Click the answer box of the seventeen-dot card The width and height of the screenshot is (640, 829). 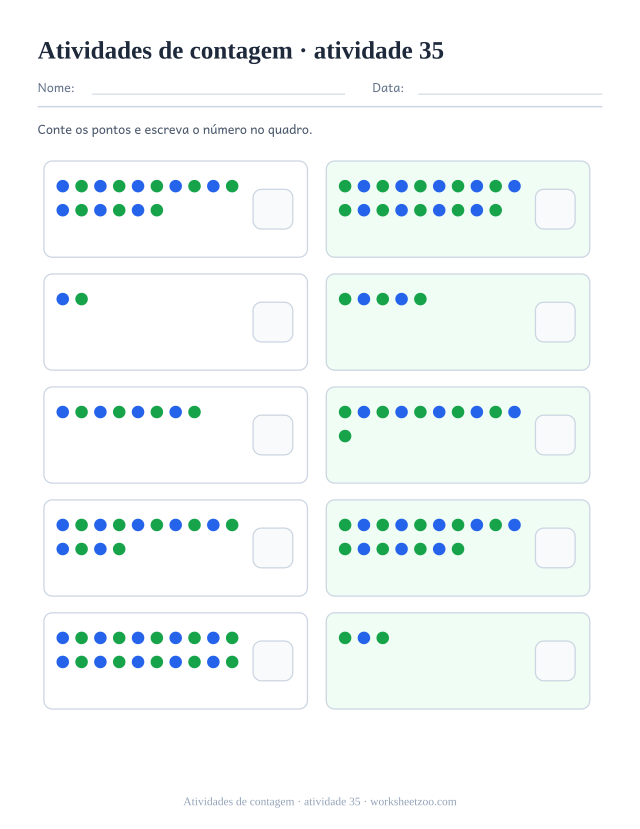click(555, 548)
